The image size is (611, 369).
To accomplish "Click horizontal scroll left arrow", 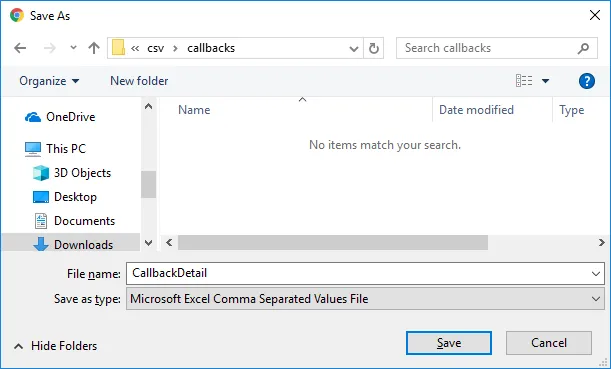I will 169,243.
